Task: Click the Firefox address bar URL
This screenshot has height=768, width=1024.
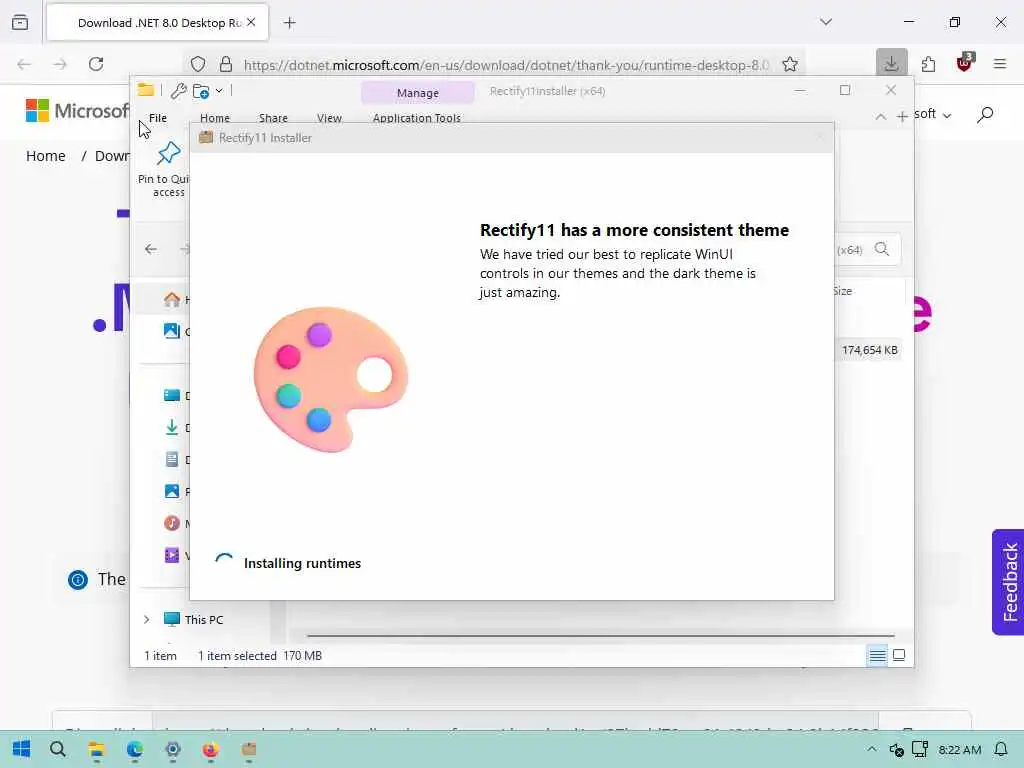Action: [x=505, y=65]
